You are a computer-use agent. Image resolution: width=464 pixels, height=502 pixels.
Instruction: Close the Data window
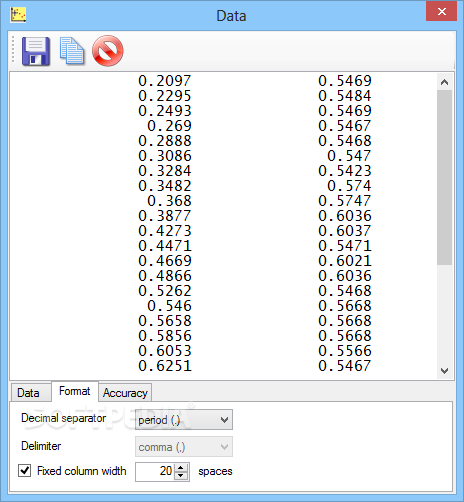pos(441,12)
